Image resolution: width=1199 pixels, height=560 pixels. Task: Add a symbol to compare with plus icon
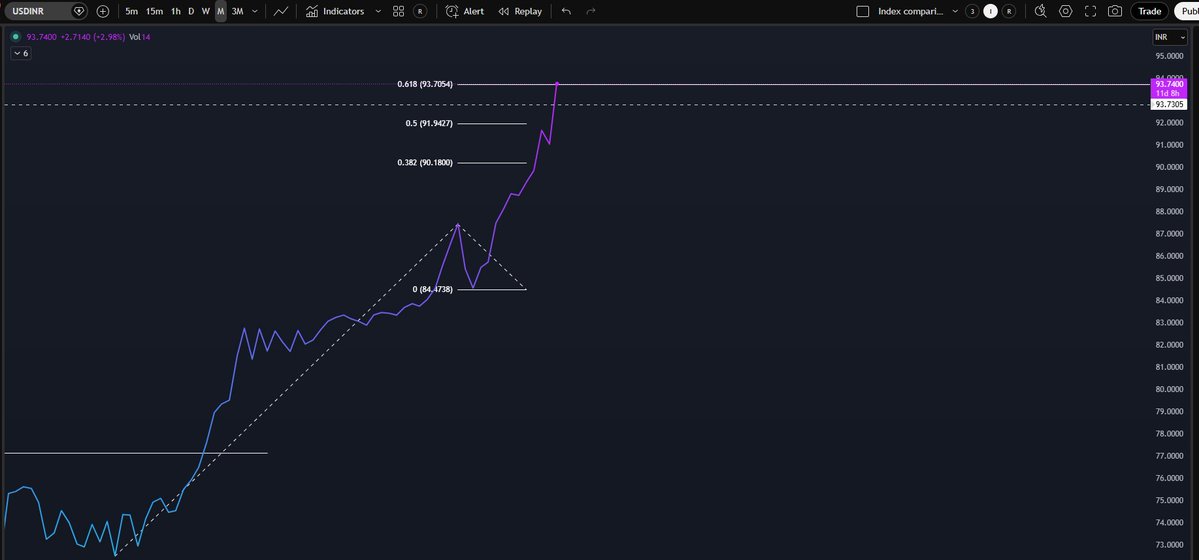coord(103,11)
